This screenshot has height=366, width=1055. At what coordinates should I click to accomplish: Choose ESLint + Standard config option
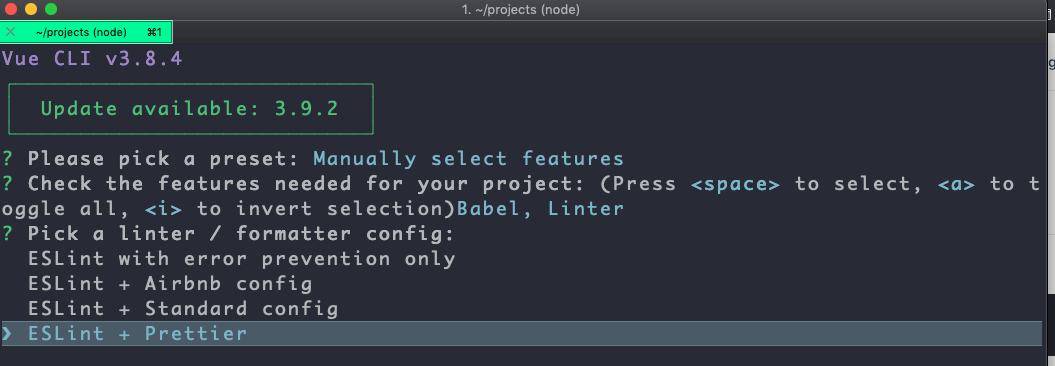[x=182, y=309]
